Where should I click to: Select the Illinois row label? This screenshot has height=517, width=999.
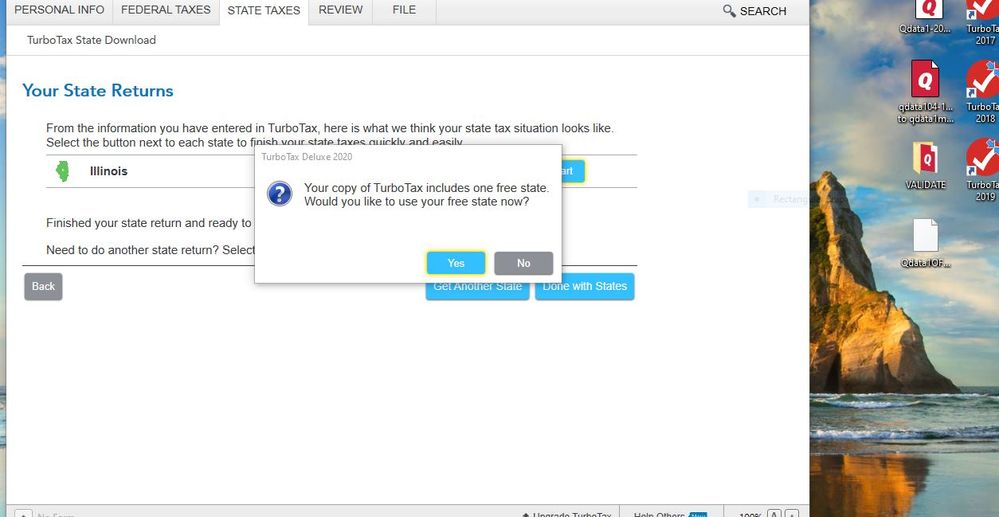coord(109,171)
